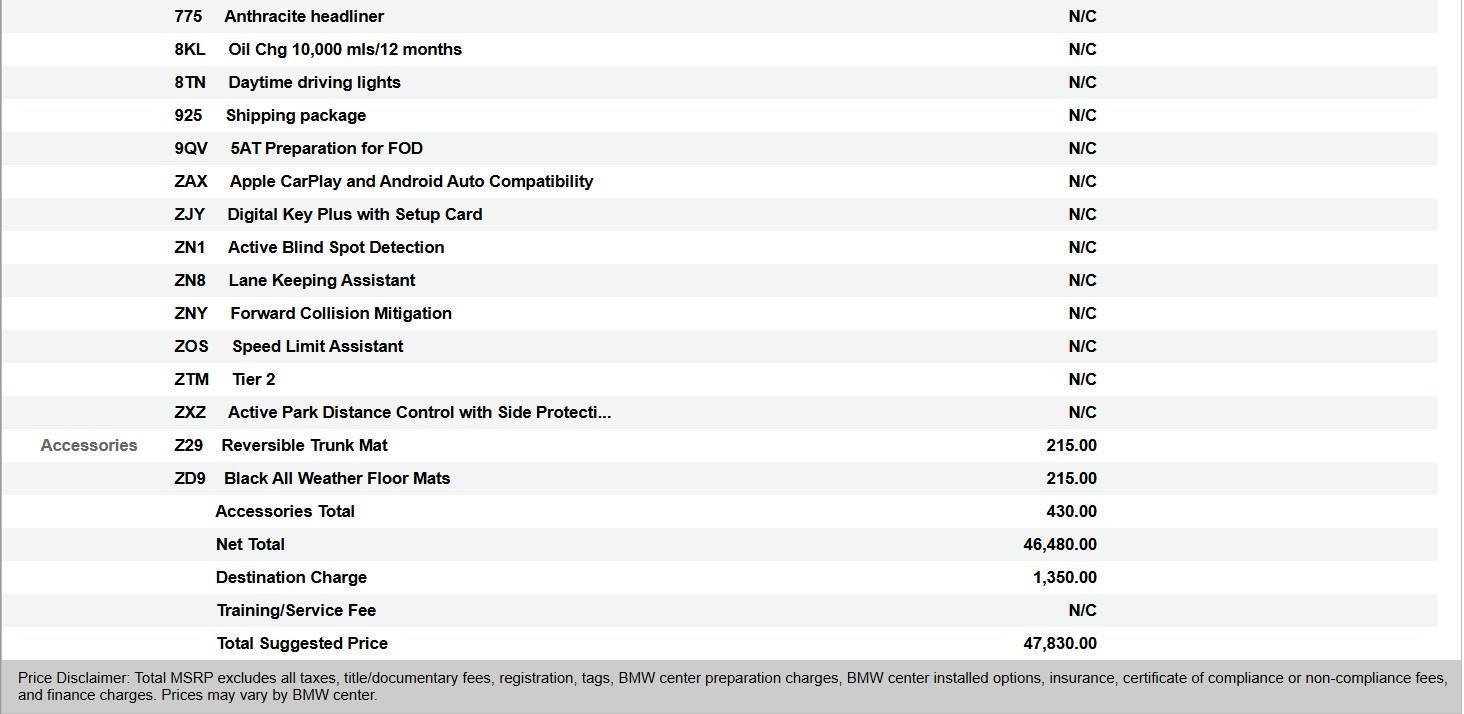Click the Daytime driving lights option
The height and width of the screenshot is (714, 1464).
(x=314, y=82)
